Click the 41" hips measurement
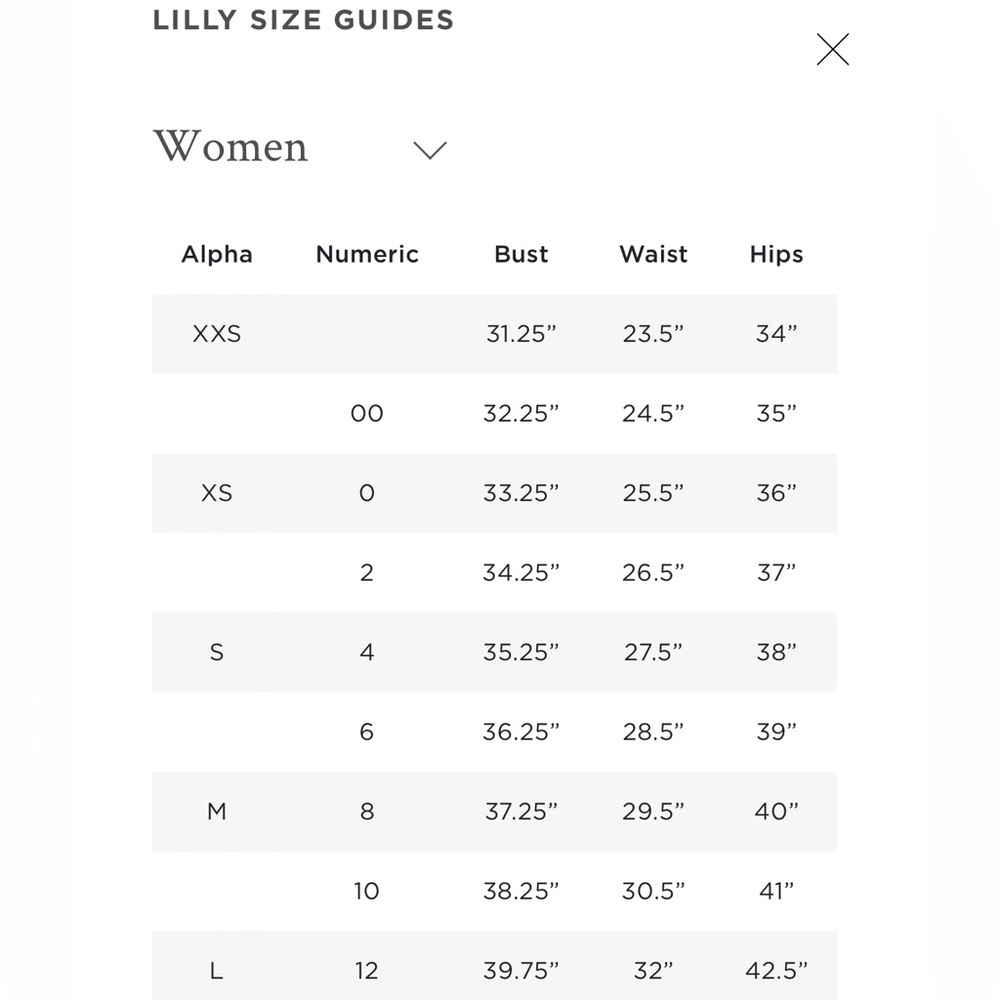 (776, 890)
